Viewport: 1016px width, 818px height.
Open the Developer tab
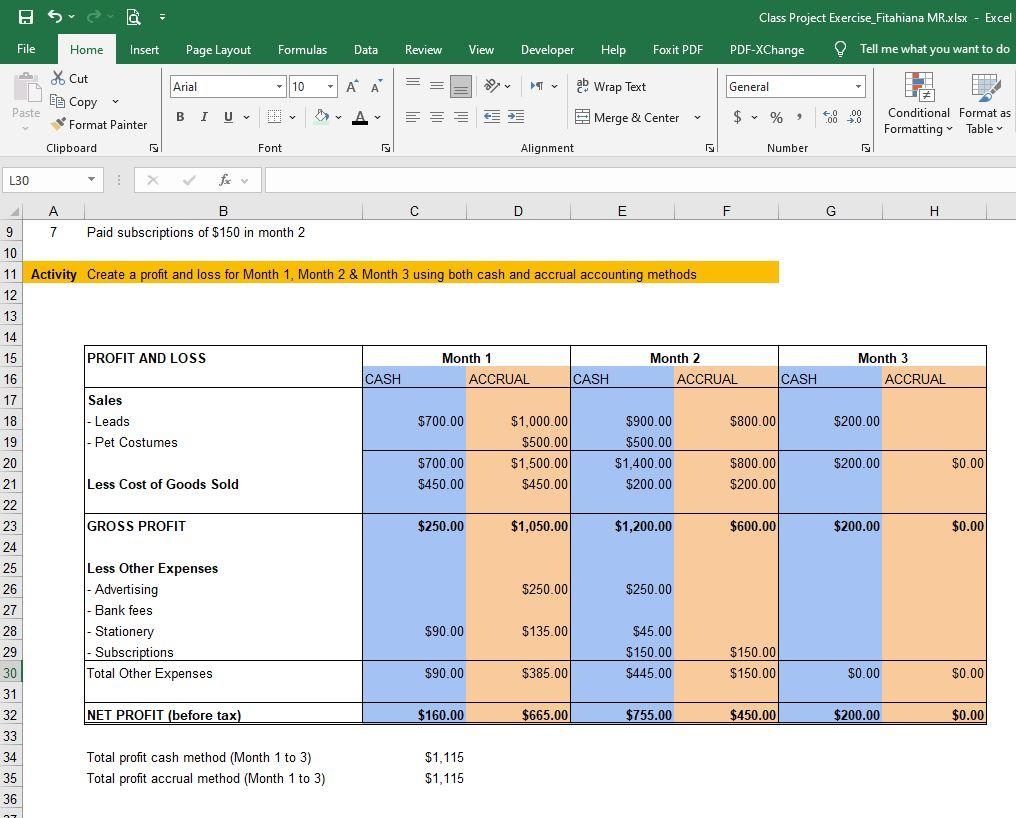[547, 50]
